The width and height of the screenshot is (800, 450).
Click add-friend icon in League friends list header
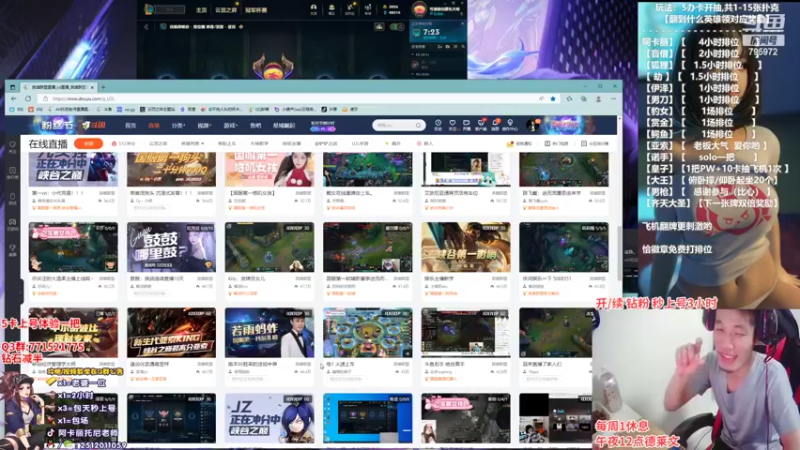point(440,46)
